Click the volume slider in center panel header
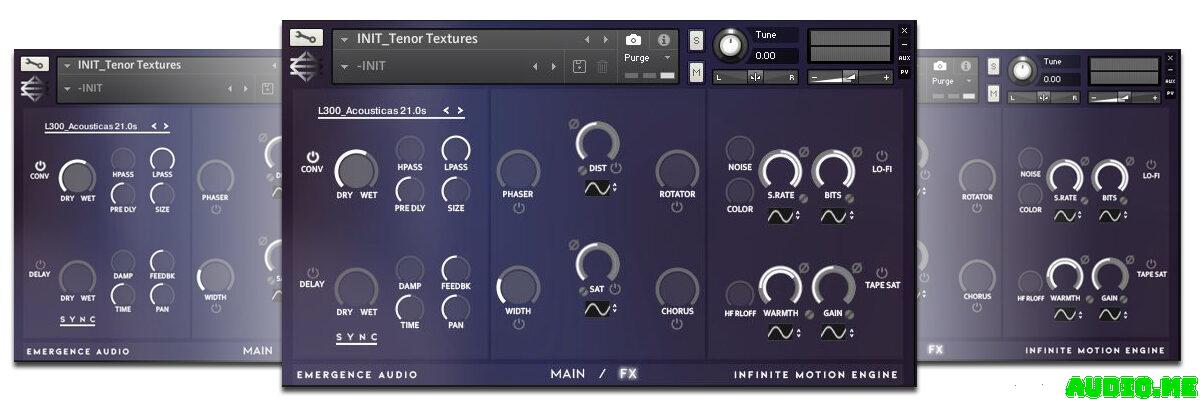This screenshot has width=1200, height=400. [x=849, y=77]
